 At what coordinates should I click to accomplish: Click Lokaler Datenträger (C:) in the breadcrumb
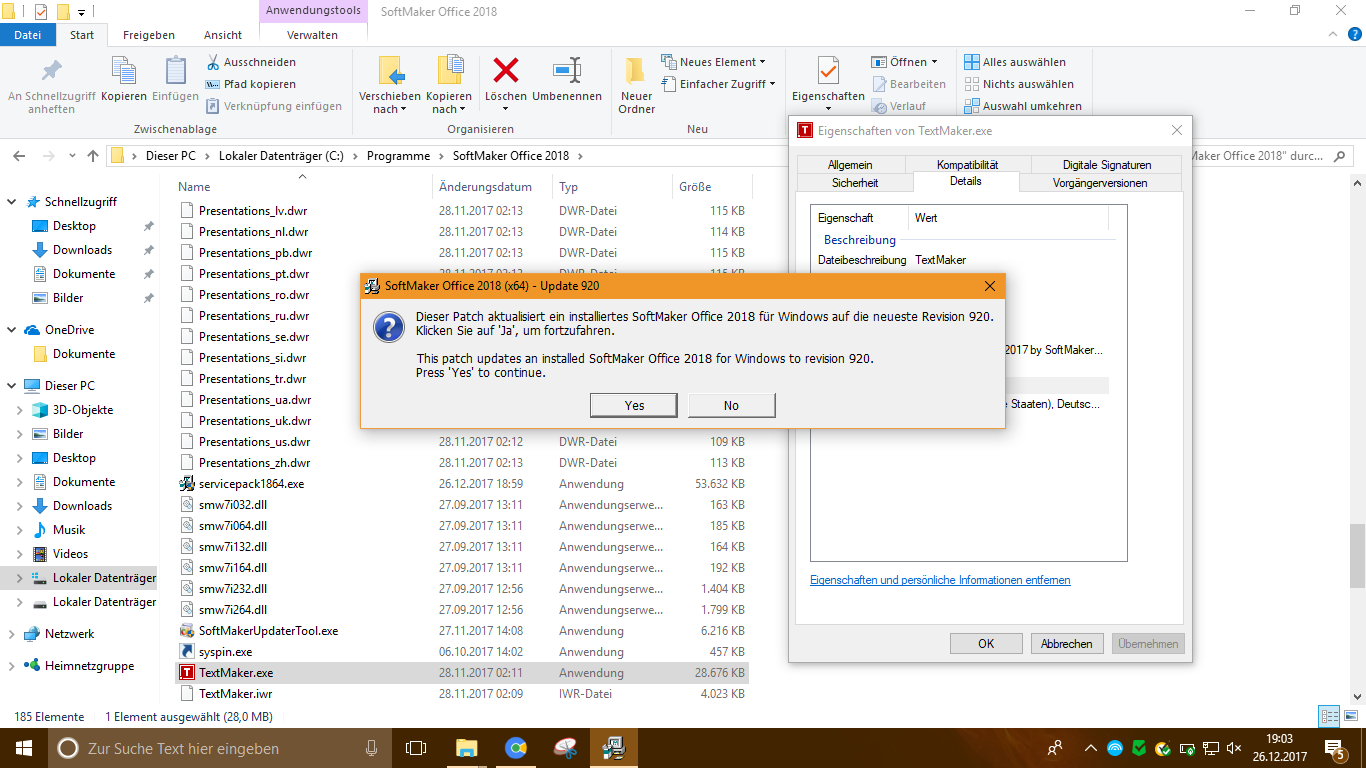tap(280, 156)
